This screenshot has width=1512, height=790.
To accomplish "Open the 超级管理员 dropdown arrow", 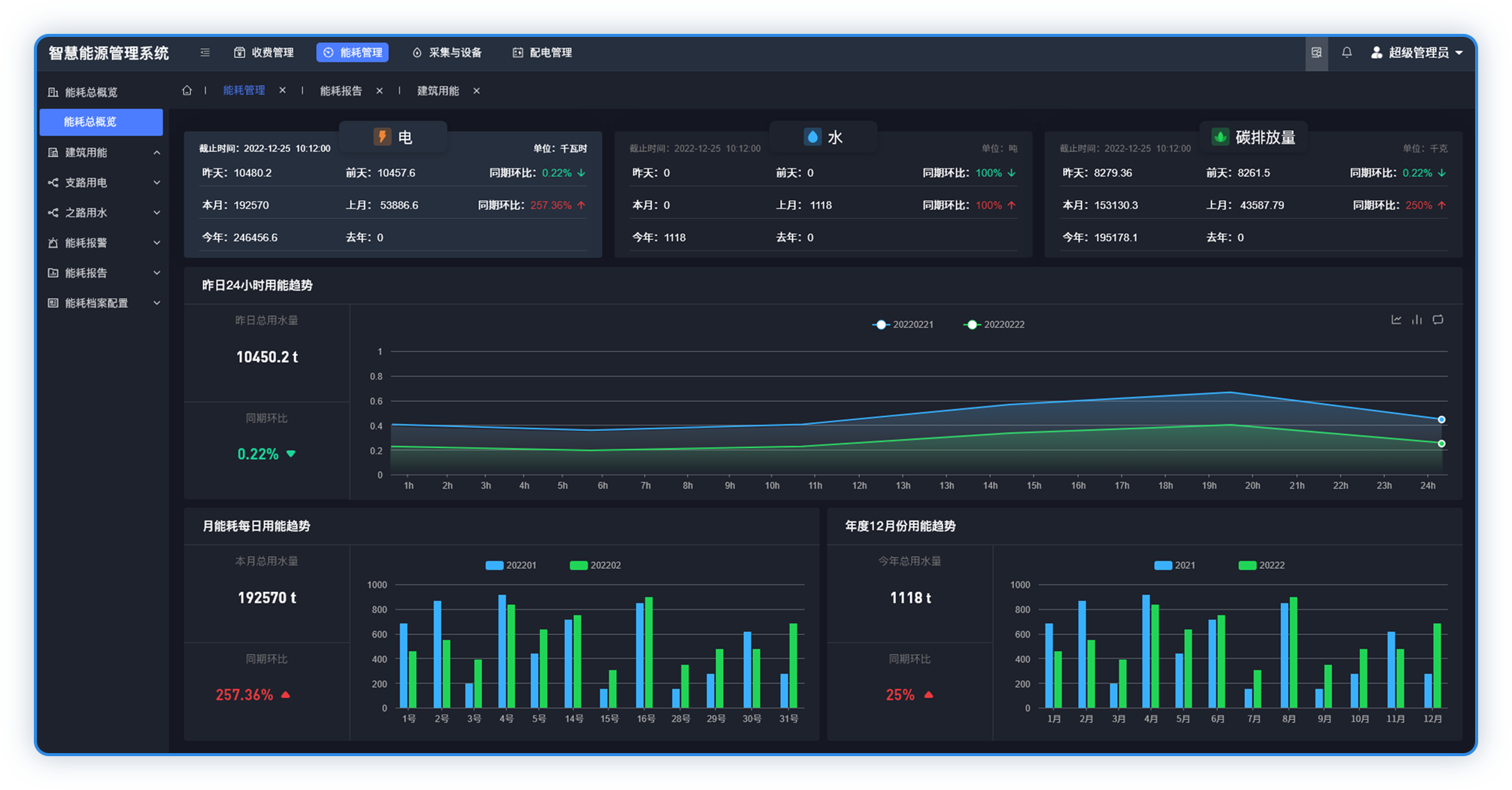I will pos(1459,53).
